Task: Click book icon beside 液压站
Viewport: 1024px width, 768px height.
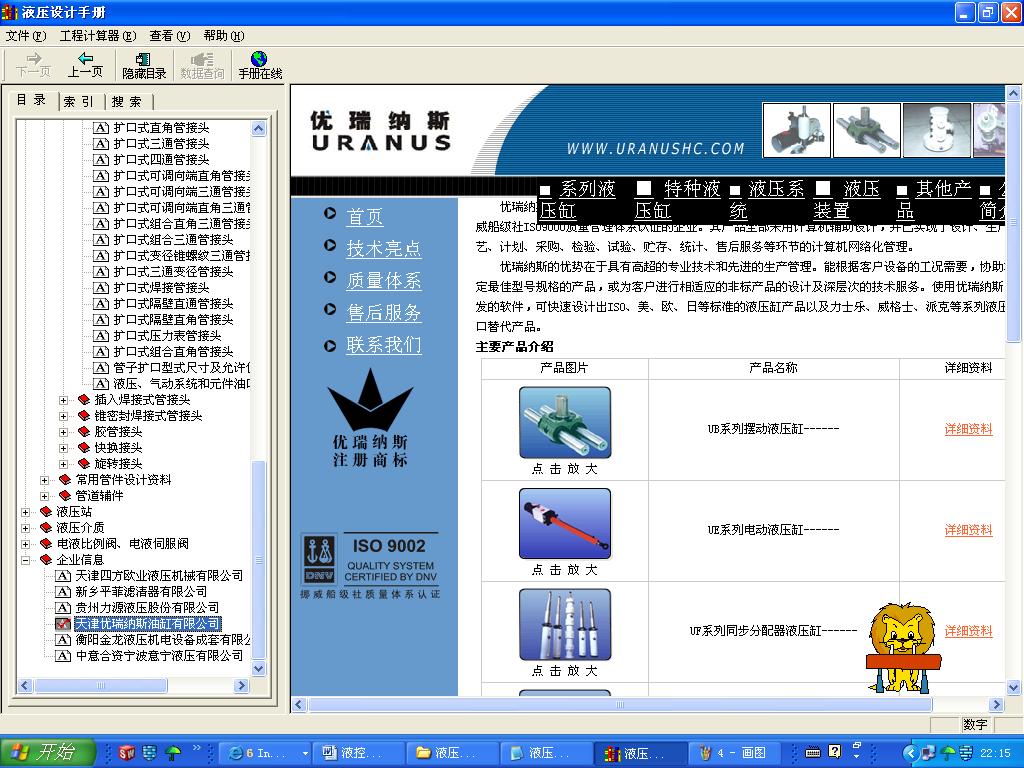Action: [x=46, y=511]
